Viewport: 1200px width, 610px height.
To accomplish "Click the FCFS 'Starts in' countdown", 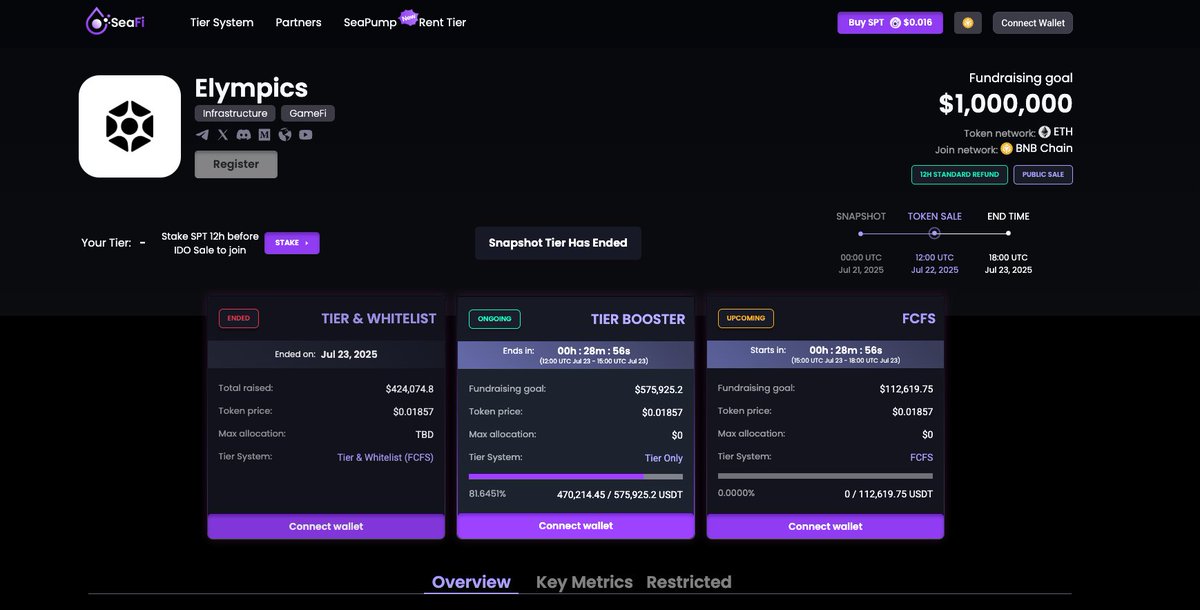I will [825, 354].
